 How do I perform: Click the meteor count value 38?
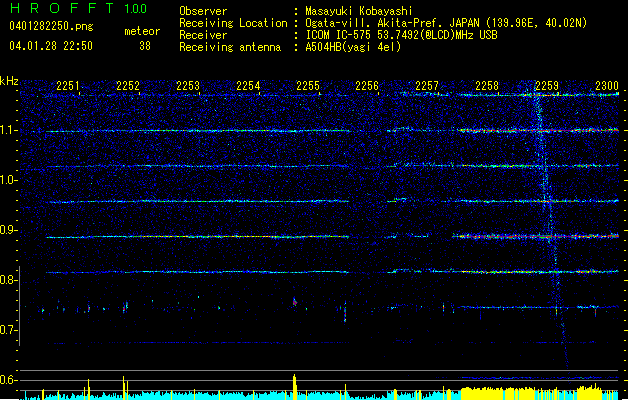pos(145,46)
